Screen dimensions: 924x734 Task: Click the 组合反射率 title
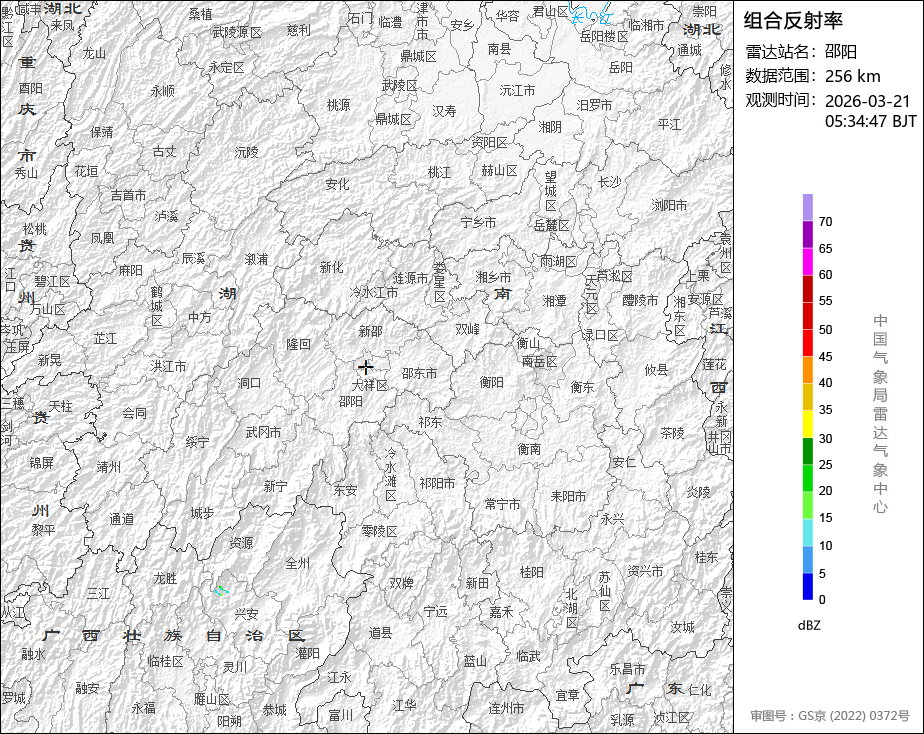point(793,21)
